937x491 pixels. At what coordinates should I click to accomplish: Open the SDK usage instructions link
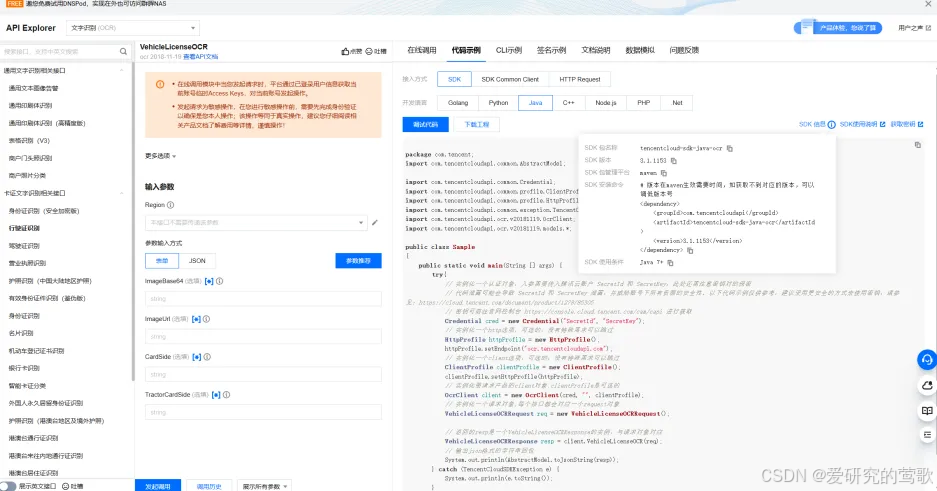tap(862, 124)
